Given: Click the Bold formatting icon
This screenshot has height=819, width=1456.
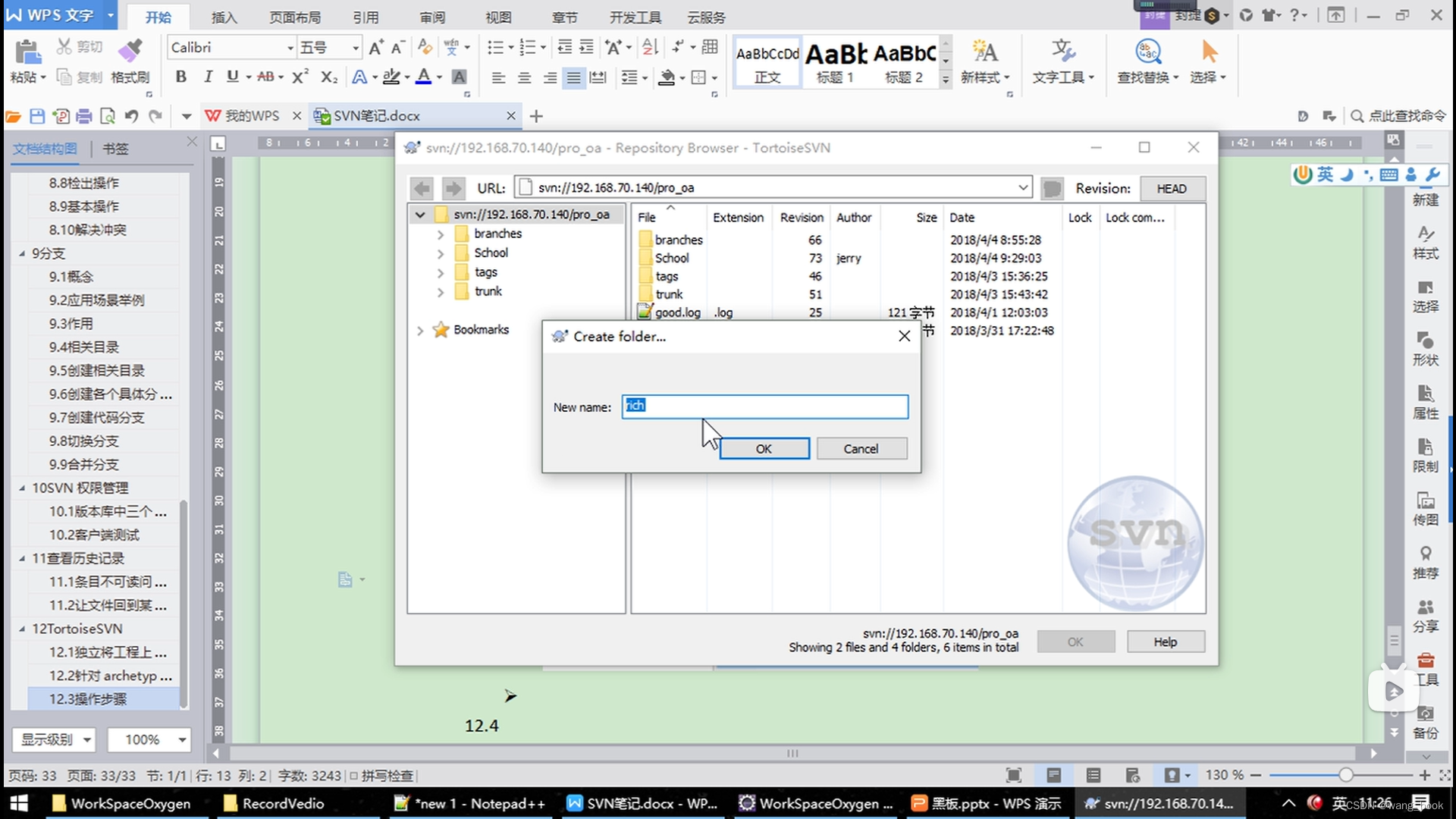Looking at the screenshot, I should (180, 77).
